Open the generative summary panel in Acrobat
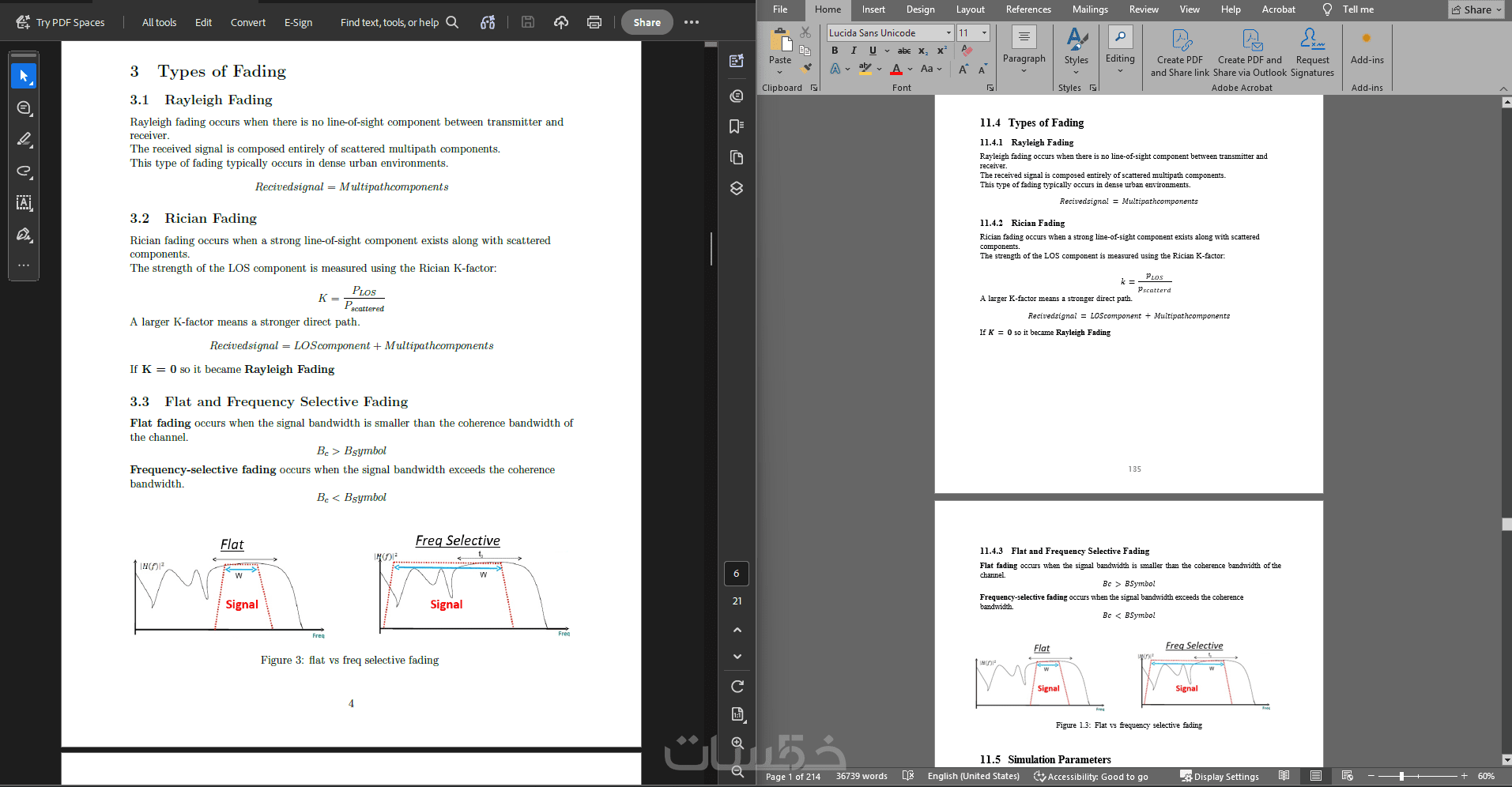 click(x=737, y=61)
